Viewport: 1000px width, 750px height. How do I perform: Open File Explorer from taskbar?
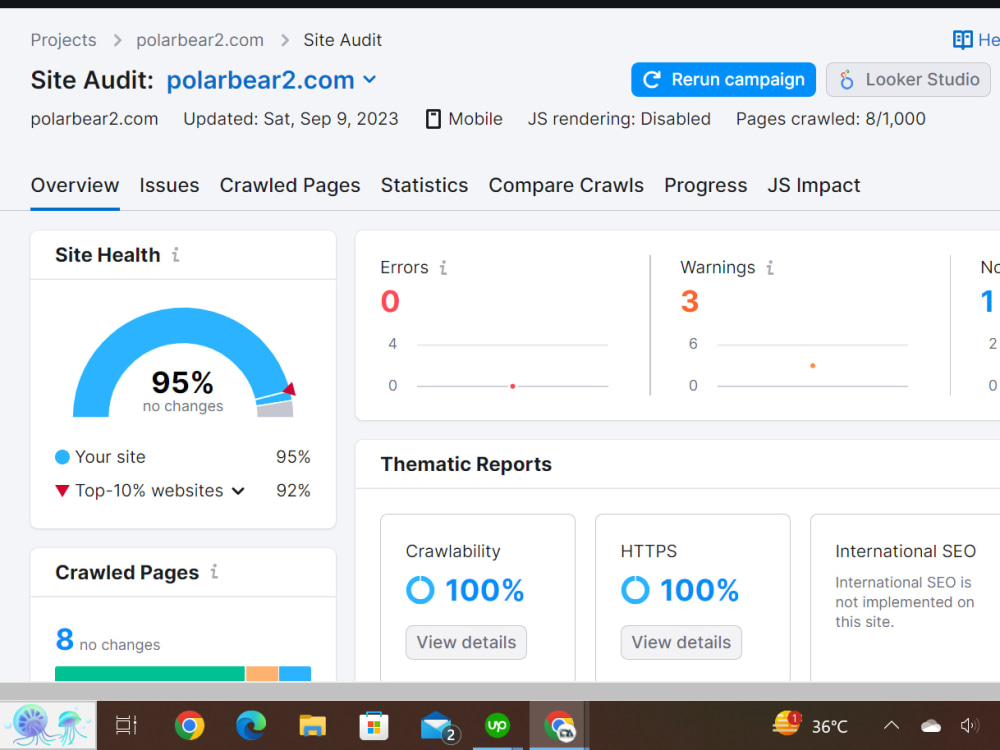tap(312, 725)
